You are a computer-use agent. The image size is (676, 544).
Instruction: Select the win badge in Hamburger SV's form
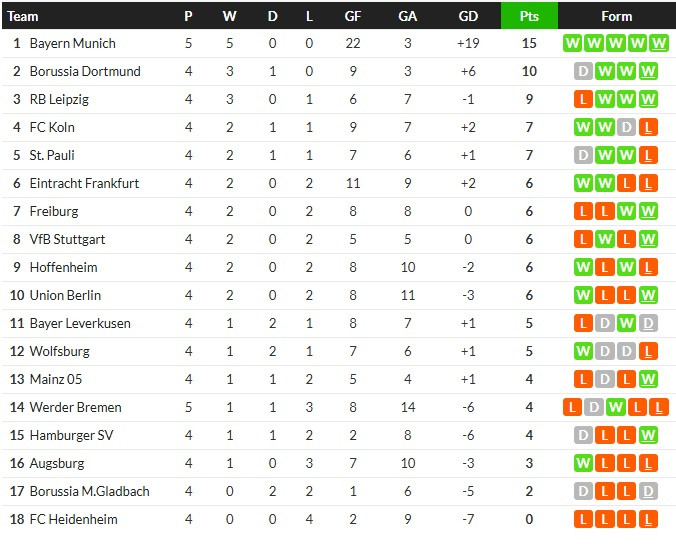[650, 435]
